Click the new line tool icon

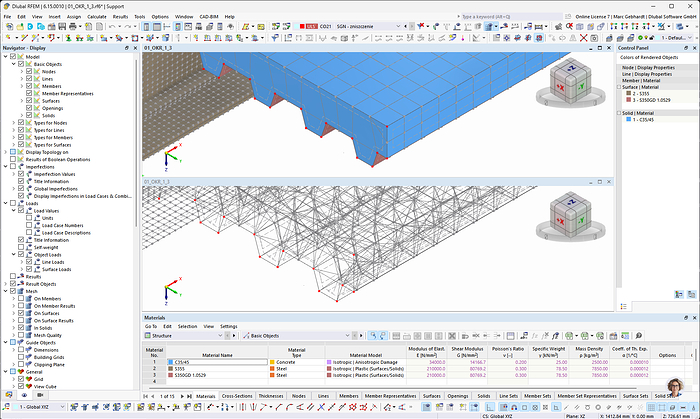(25, 38)
